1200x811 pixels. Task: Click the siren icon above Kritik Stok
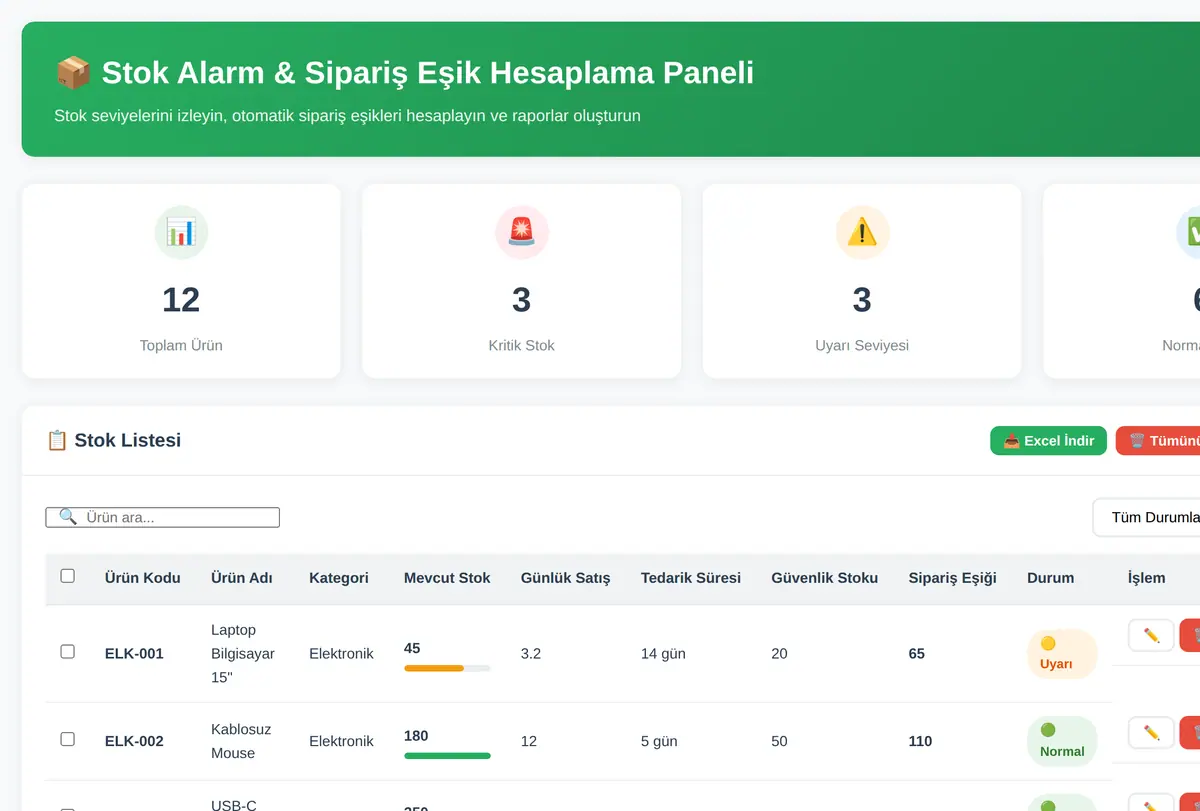[x=522, y=233]
